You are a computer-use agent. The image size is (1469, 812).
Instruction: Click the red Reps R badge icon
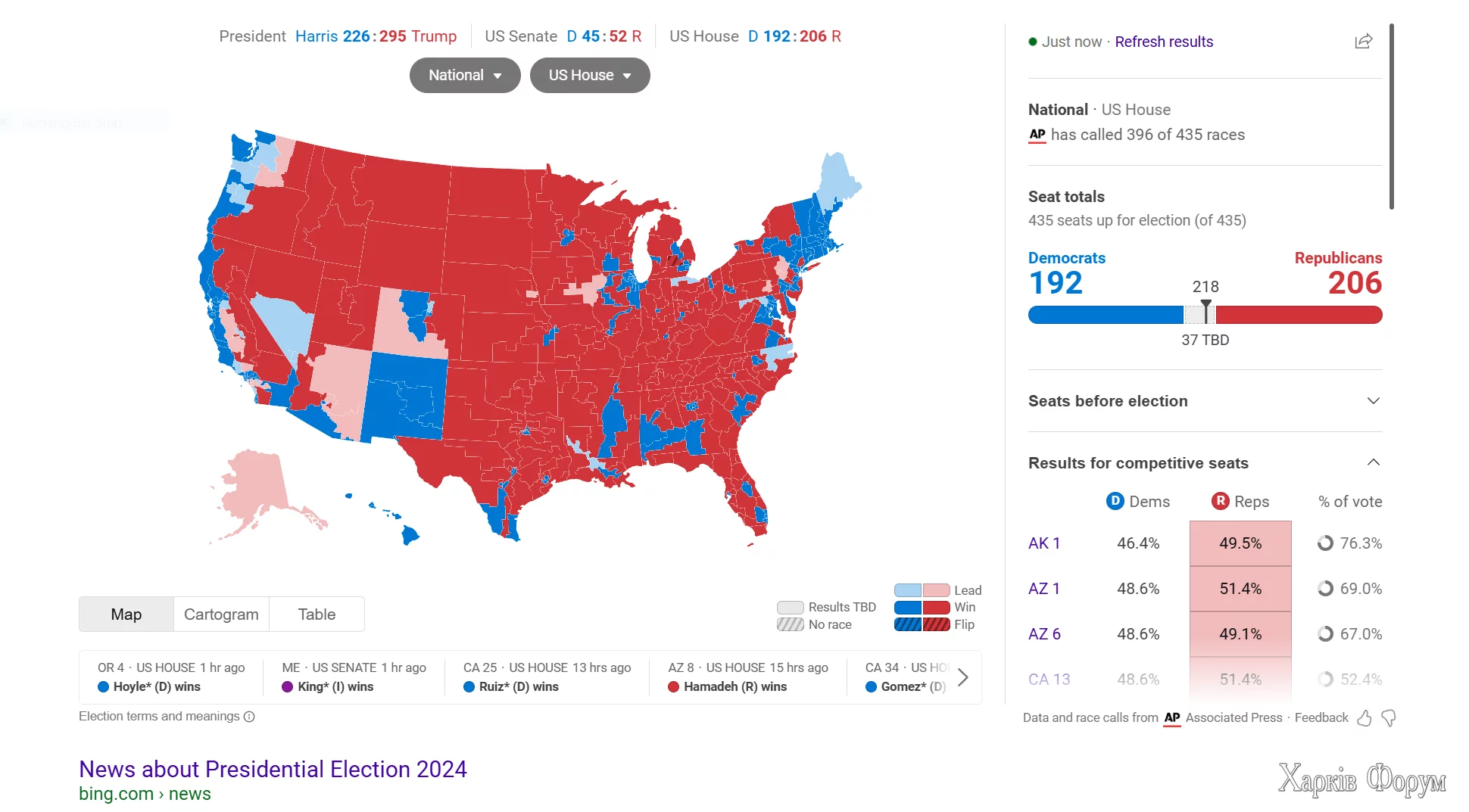[x=1220, y=501]
